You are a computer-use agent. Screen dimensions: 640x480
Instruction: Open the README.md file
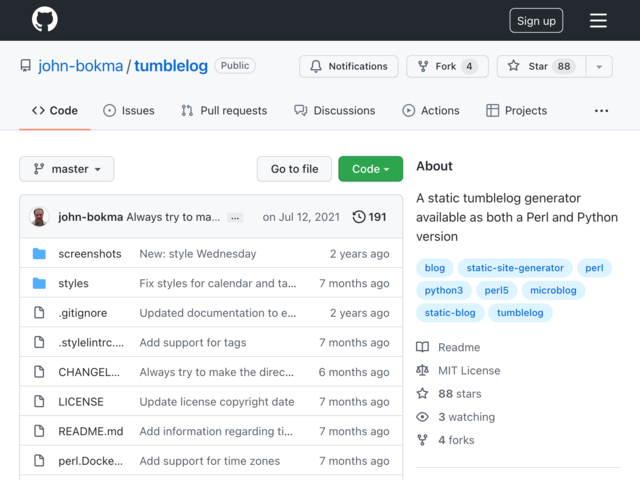[x=91, y=431]
